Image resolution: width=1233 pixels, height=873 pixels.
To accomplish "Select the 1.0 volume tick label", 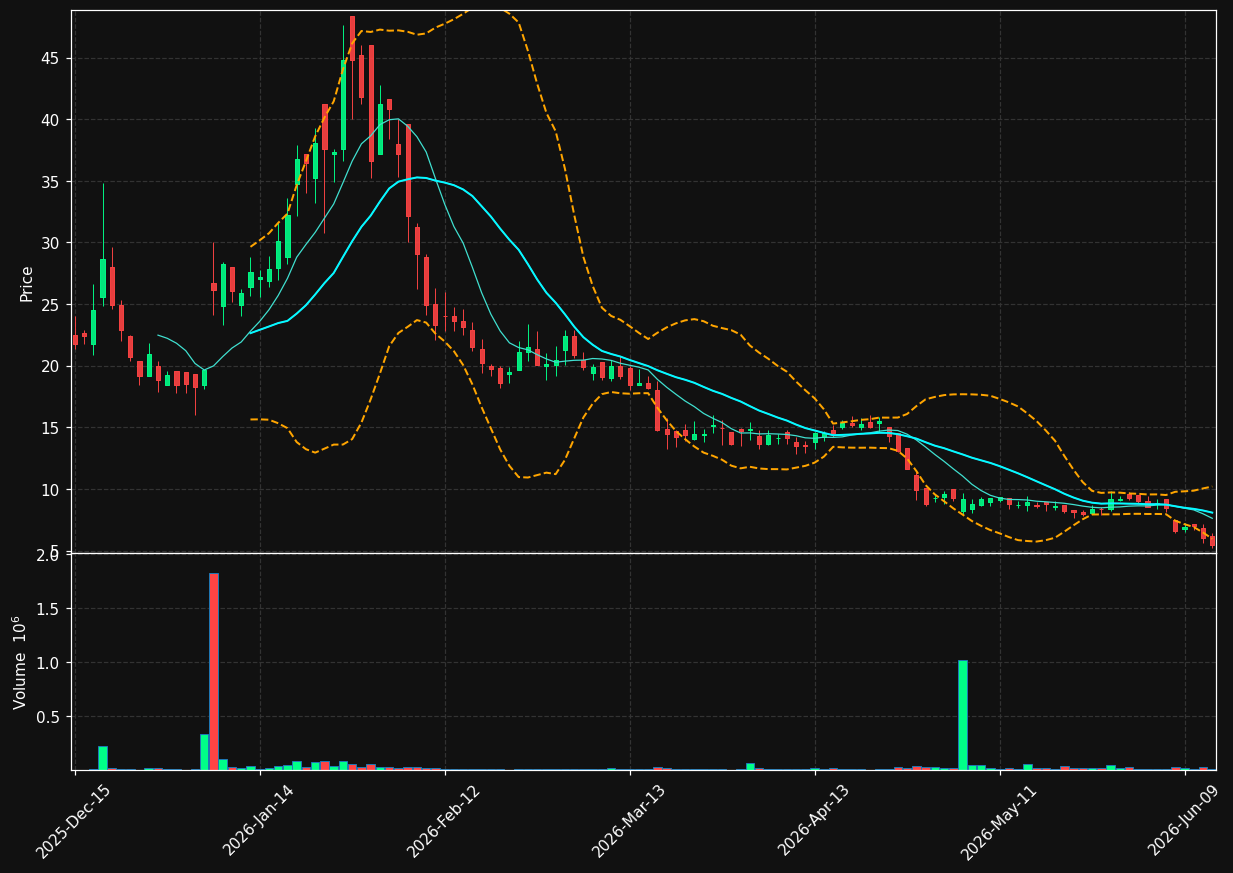I will pyautogui.click(x=49, y=663).
